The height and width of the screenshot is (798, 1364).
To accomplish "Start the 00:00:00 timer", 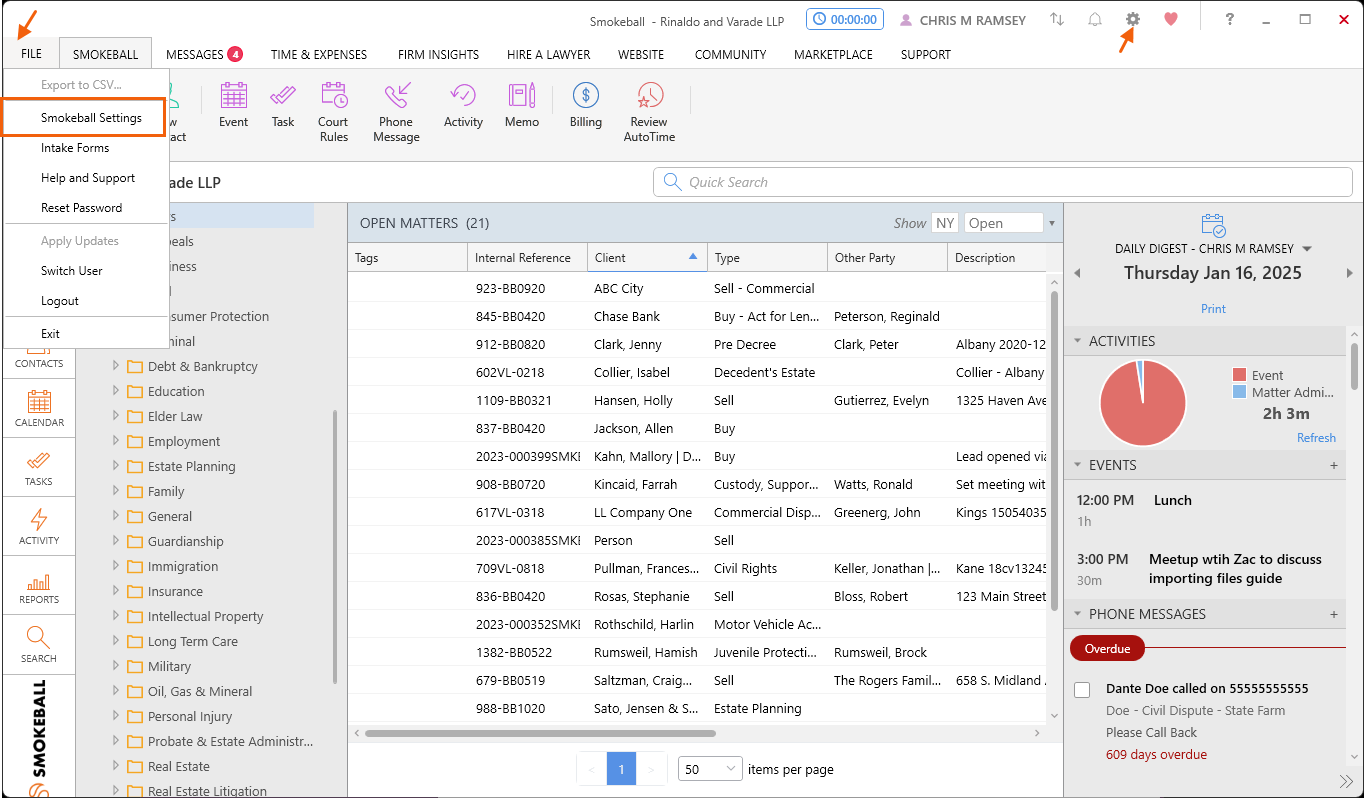I will tap(845, 19).
